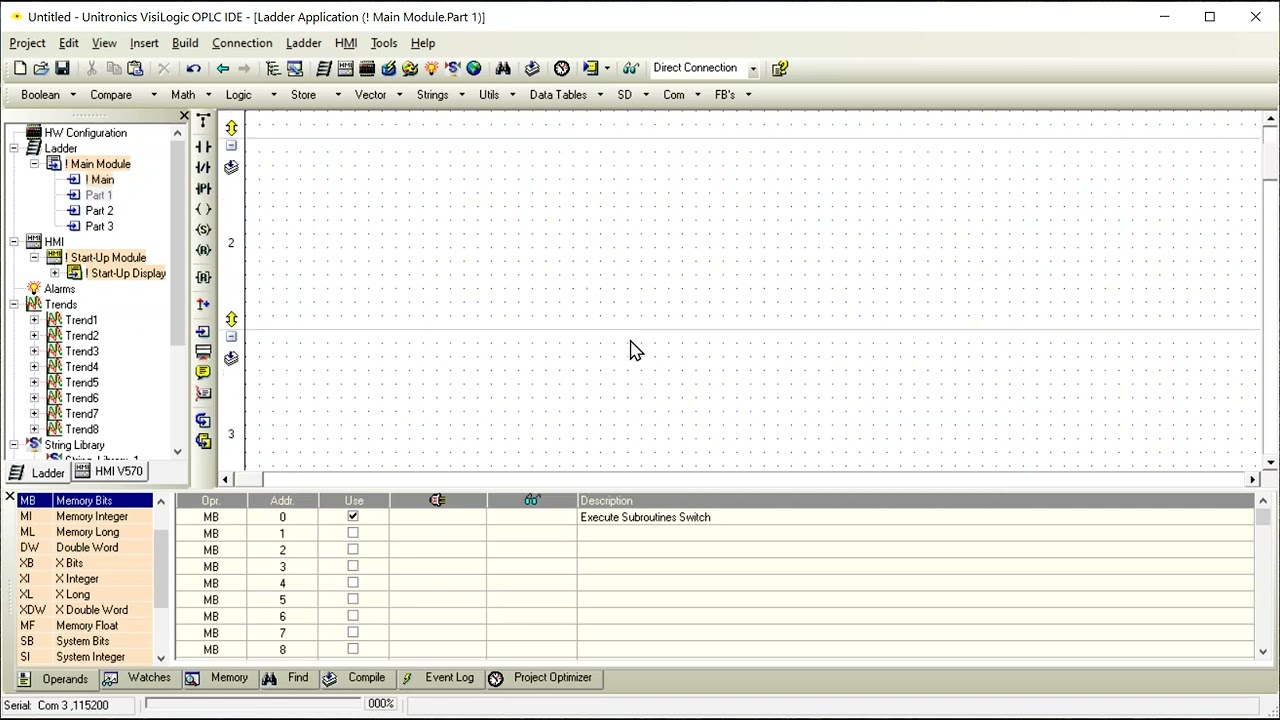This screenshot has width=1280, height=720.
Task: Open the Connection menu
Action: pos(242,43)
